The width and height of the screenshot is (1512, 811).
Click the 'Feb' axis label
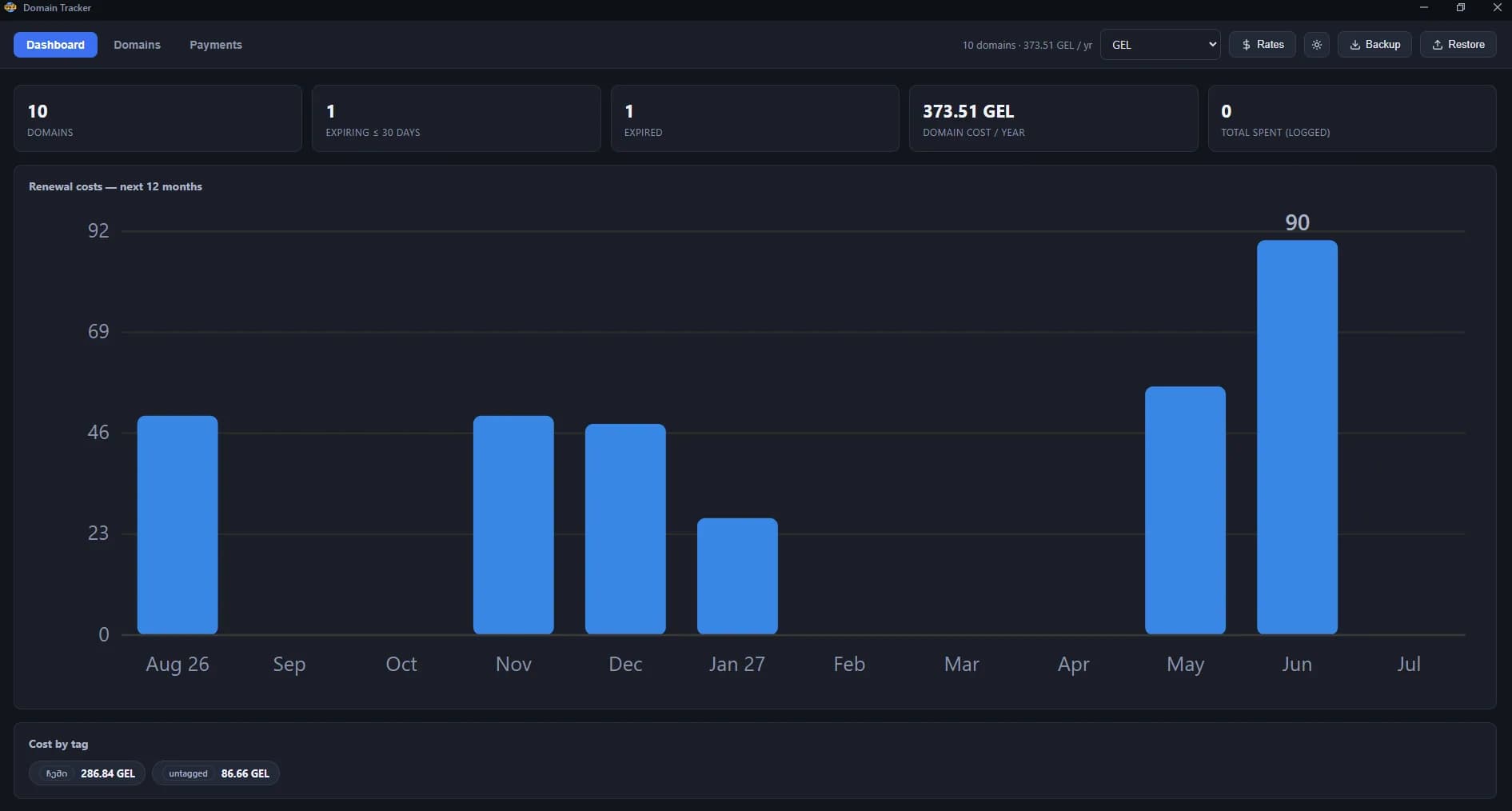coord(849,664)
